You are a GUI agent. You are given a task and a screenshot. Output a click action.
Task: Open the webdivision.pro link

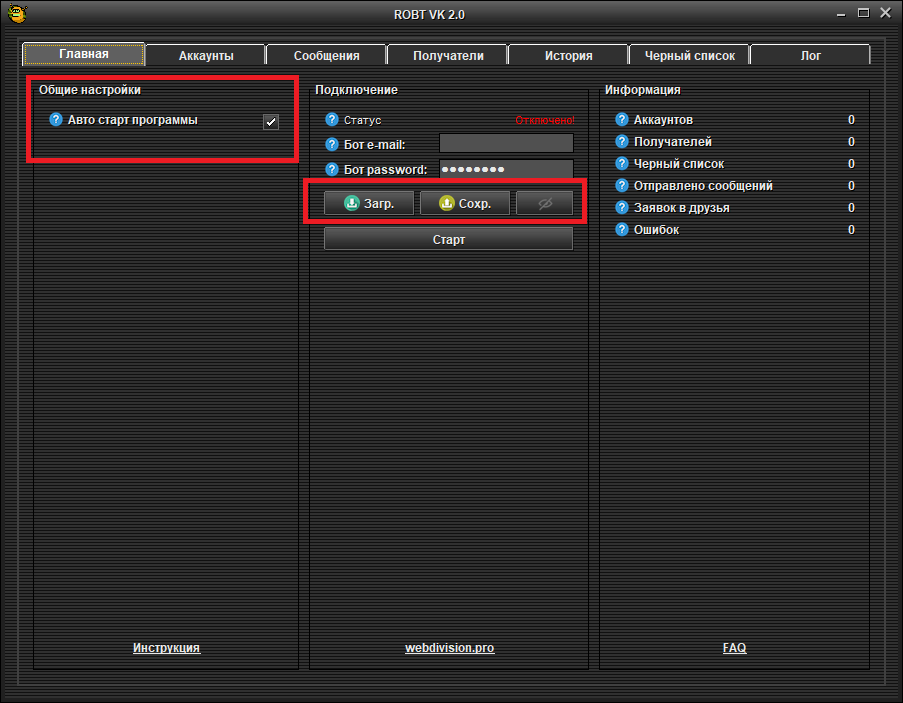pyautogui.click(x=449, y=648)
